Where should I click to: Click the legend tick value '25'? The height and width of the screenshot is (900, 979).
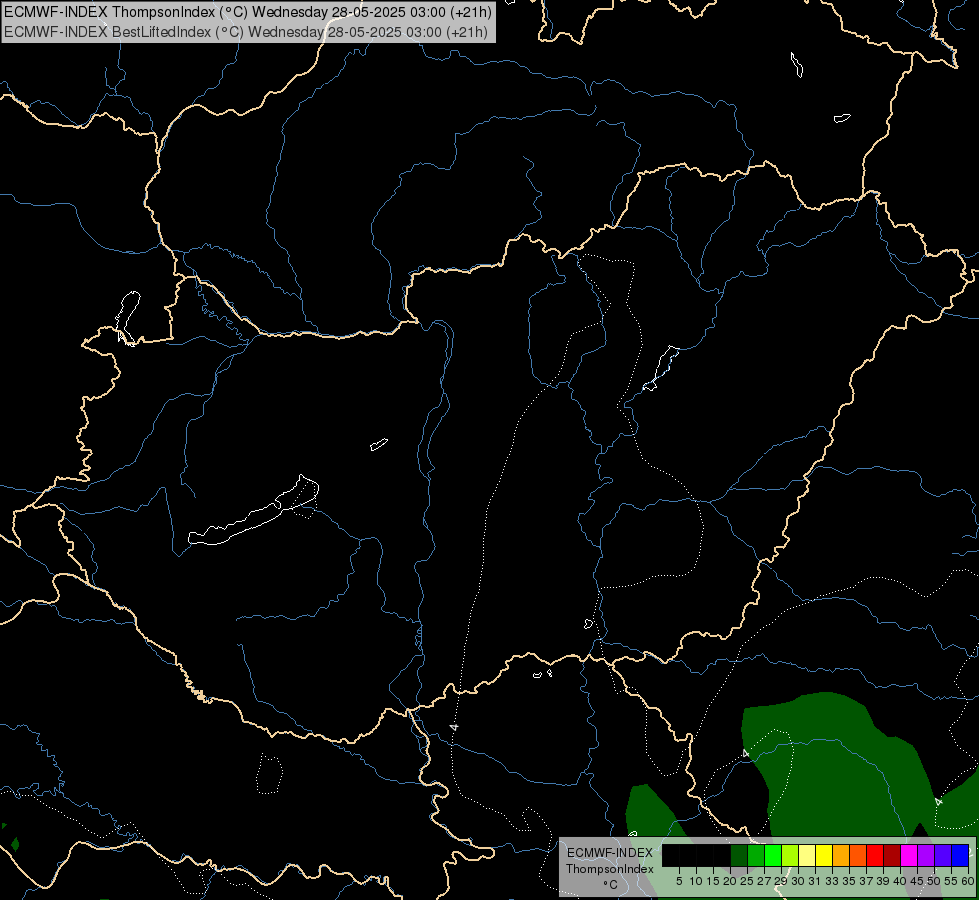tap(747, 881)
